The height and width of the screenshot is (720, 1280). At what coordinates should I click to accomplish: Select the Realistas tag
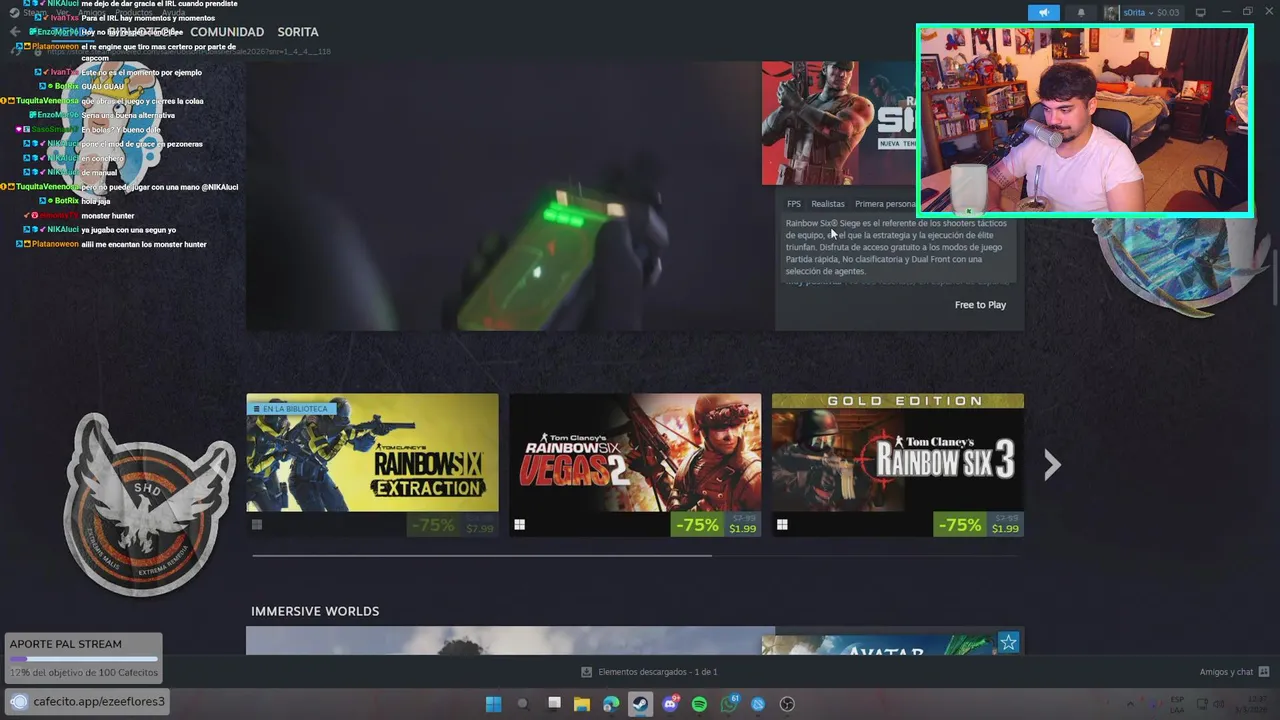point(828,204)
